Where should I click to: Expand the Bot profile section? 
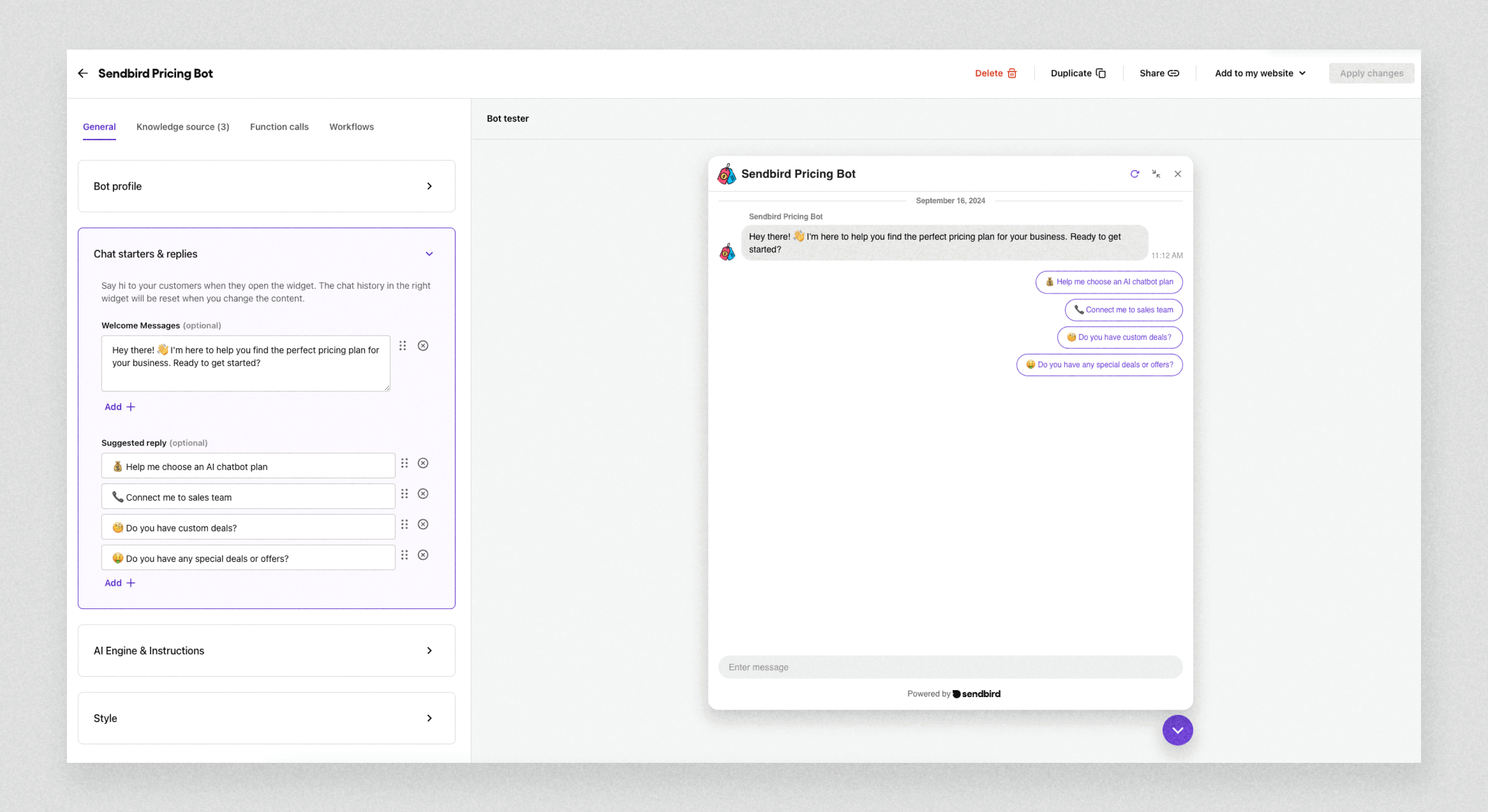click(266, 186)
